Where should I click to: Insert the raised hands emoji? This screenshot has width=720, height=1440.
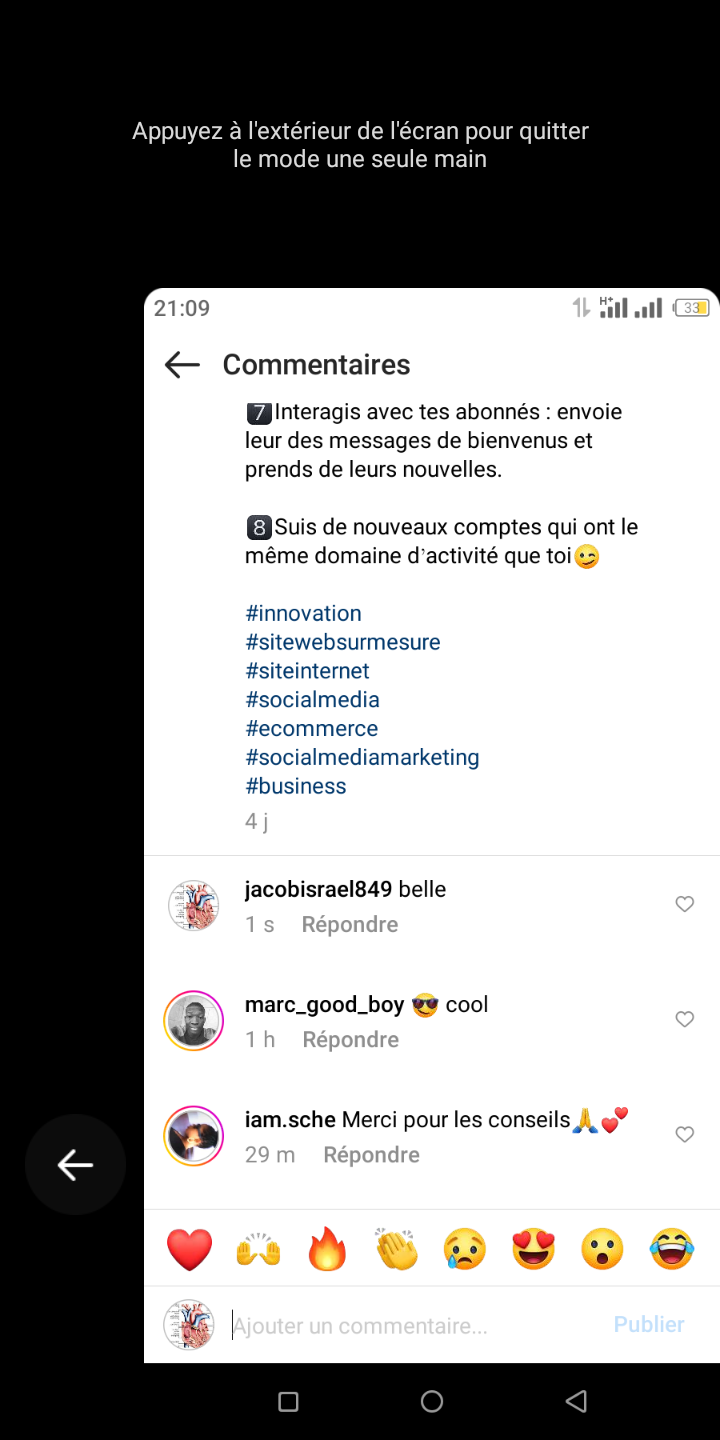coord(258,1250)
